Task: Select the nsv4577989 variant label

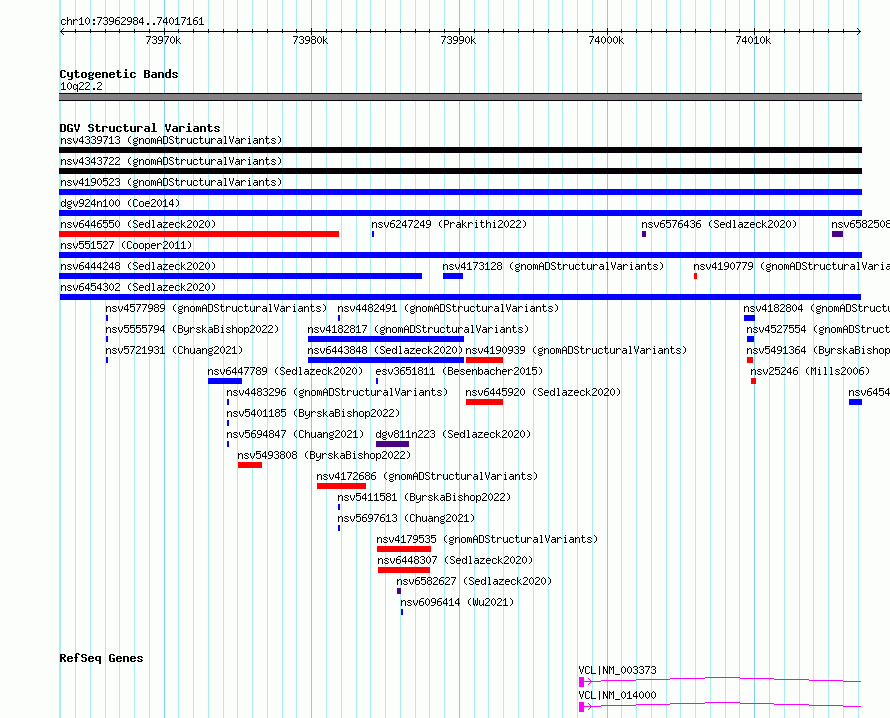Action: [x=216, y=308]
